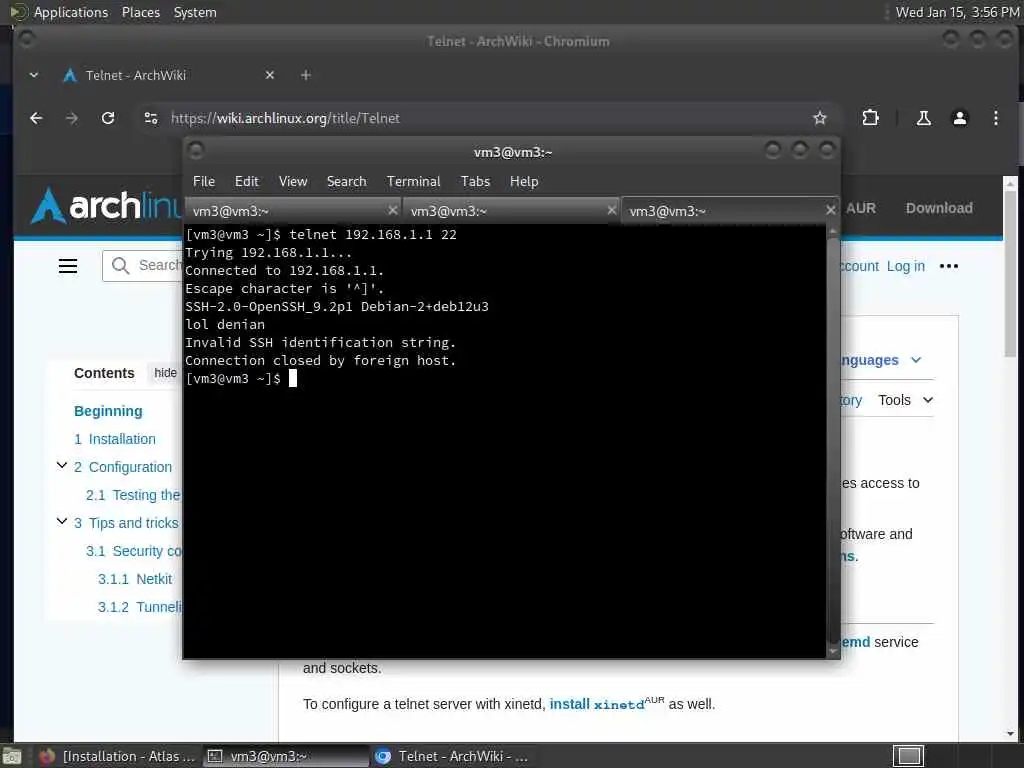Screen dimensions: 1024x768
Task: Open the AUR navigation link
Action: (861, 208)
